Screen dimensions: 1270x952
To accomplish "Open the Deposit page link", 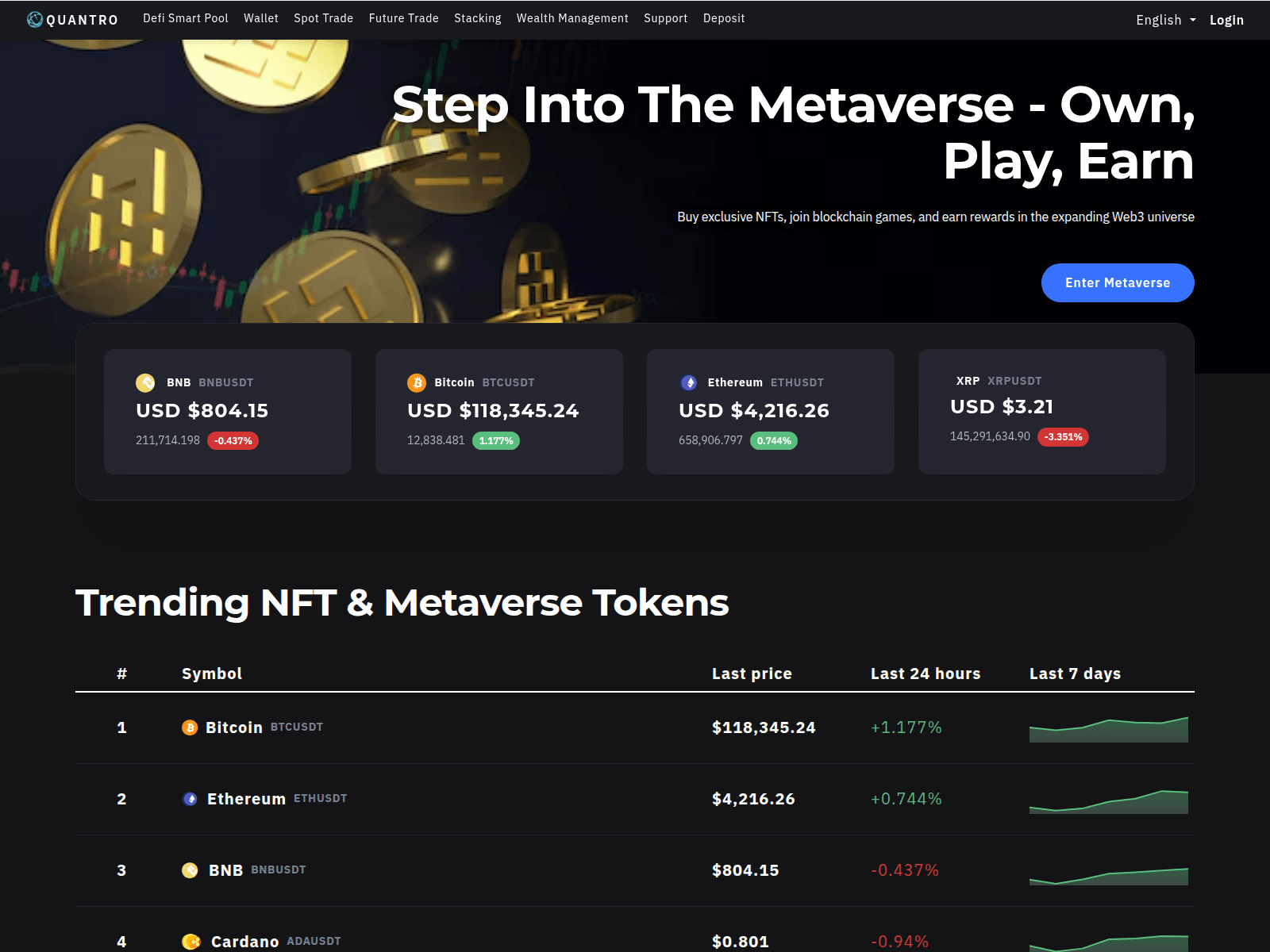I will pyautogui.click(x=724, y=18).
